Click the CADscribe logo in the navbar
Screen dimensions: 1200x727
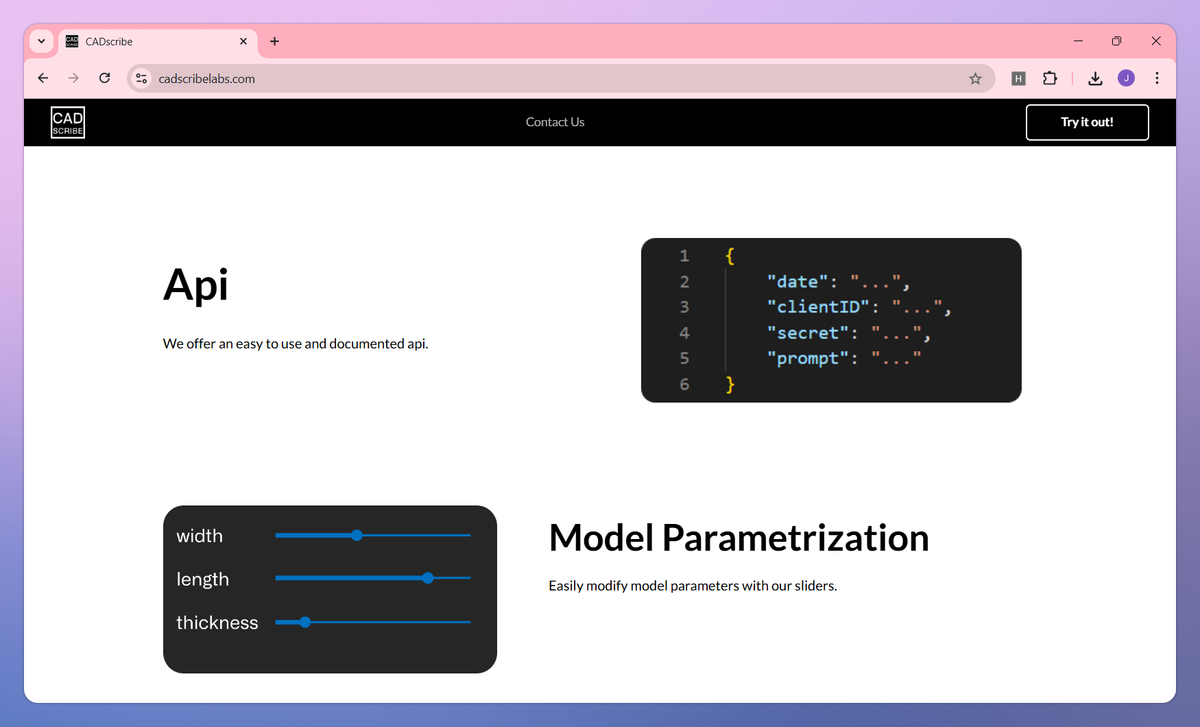click(67, 122)
